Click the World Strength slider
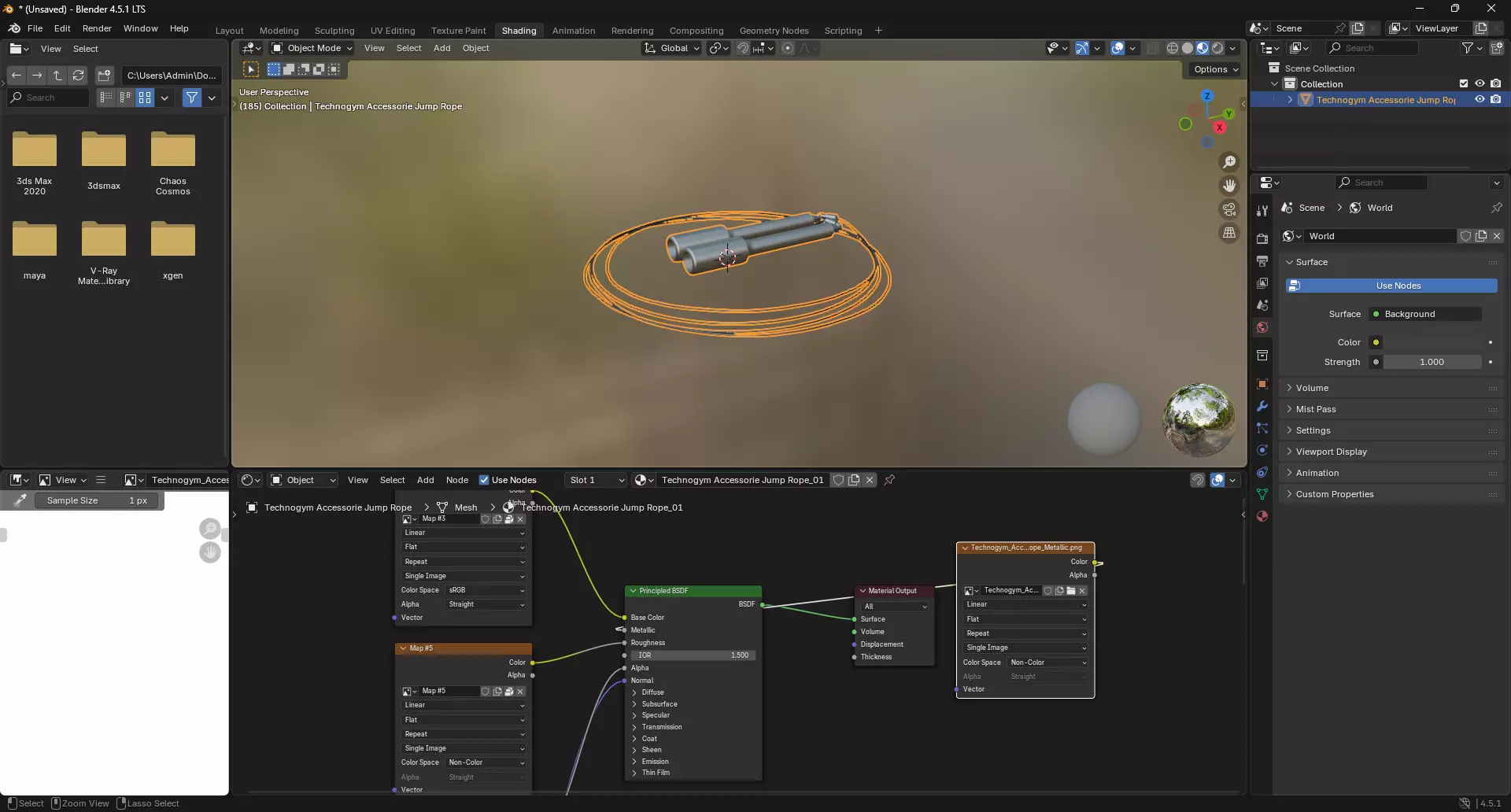Viewport: 1511px width, 812px height. [x=1432, y=362]
